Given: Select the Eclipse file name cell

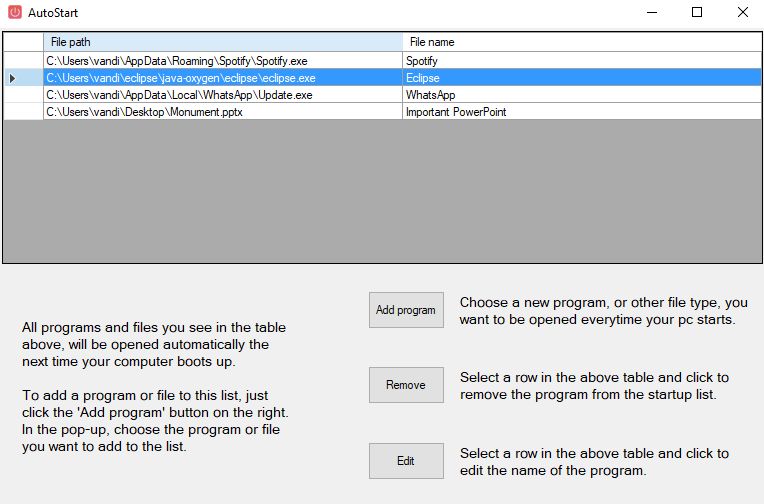Looking at the screenshot, I should 580,78.
